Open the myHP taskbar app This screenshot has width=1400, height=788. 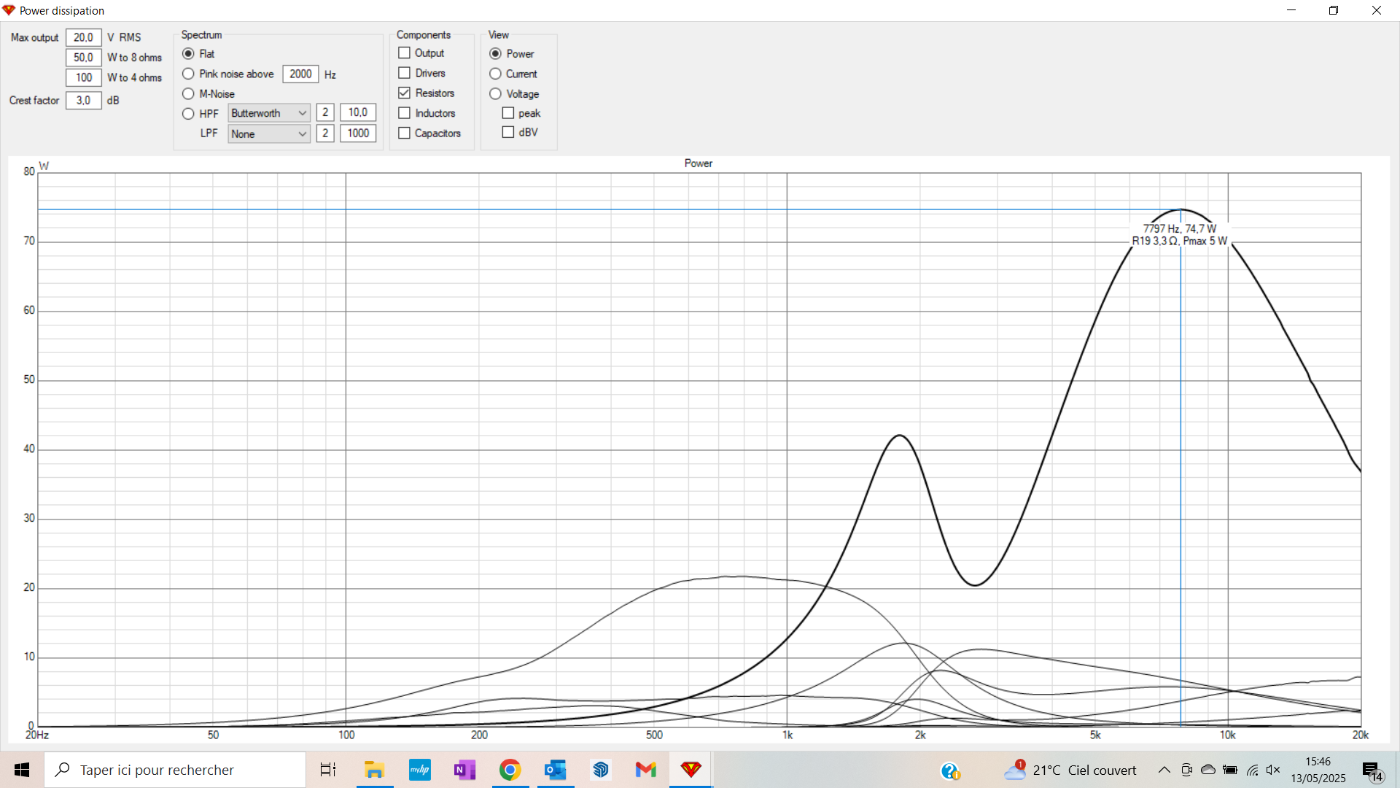coord(419,770)
